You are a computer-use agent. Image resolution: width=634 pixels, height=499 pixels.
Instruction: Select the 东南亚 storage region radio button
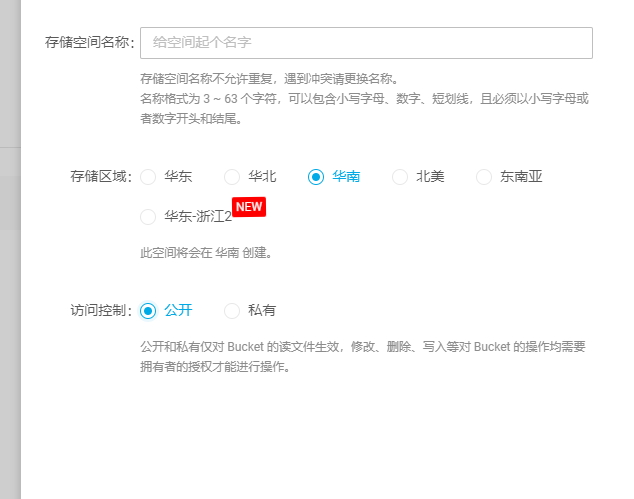tap(484, 177)
